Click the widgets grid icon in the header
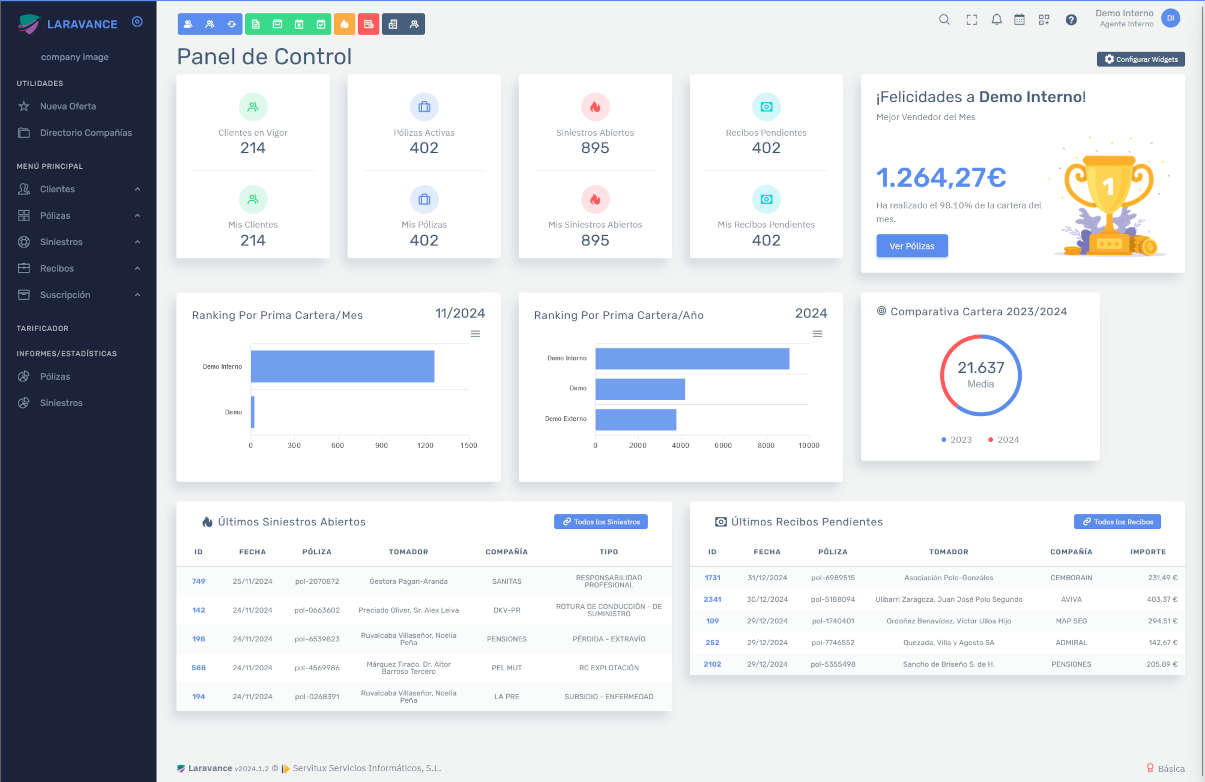The image size is (1205, 782). (x=1043, y=19)
